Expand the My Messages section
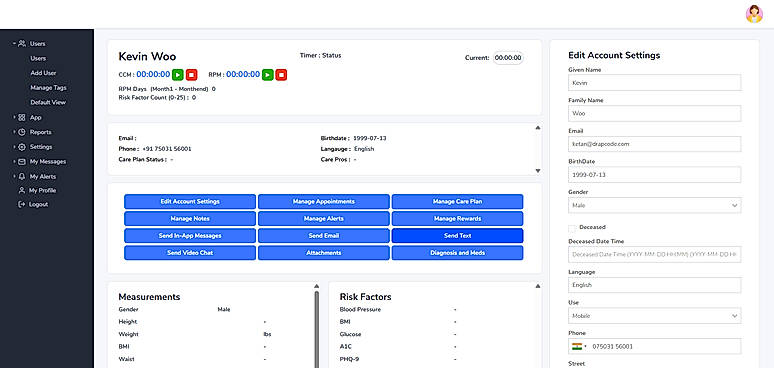Image resolution: width=774 pixels, height=368 pixels. click(x=15, y=161)
